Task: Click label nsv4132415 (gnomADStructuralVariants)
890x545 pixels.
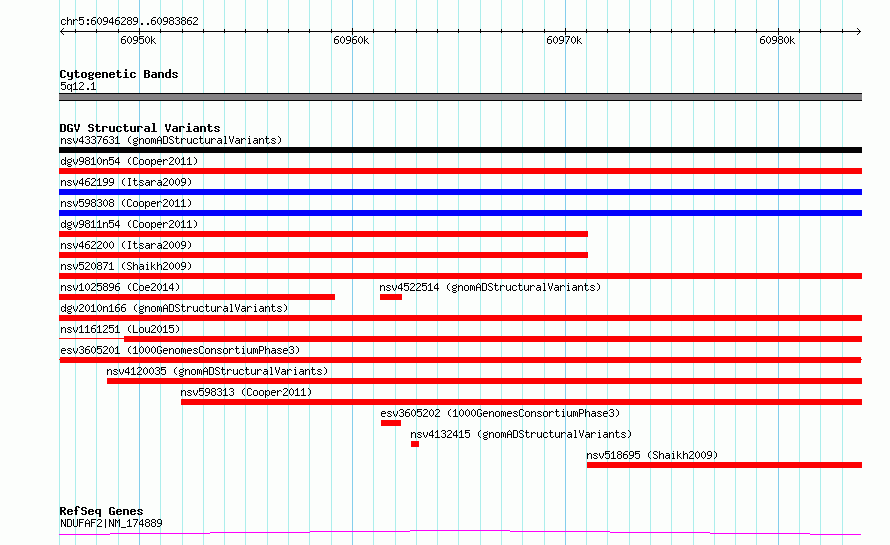Action: click(521, 434)
